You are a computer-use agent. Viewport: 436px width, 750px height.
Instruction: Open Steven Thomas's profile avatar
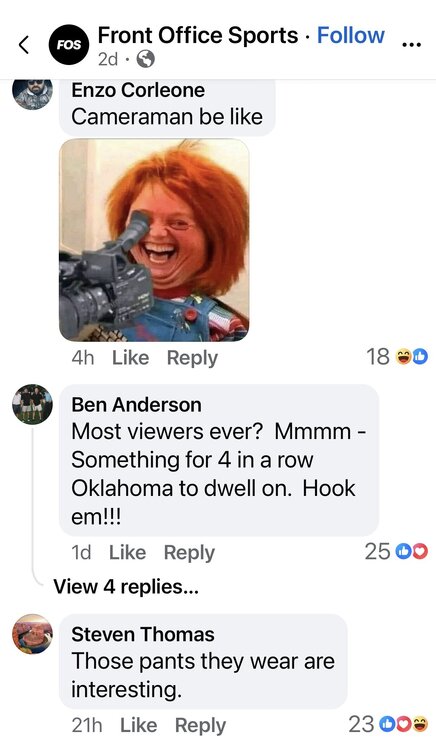click(x=33, y=634)
